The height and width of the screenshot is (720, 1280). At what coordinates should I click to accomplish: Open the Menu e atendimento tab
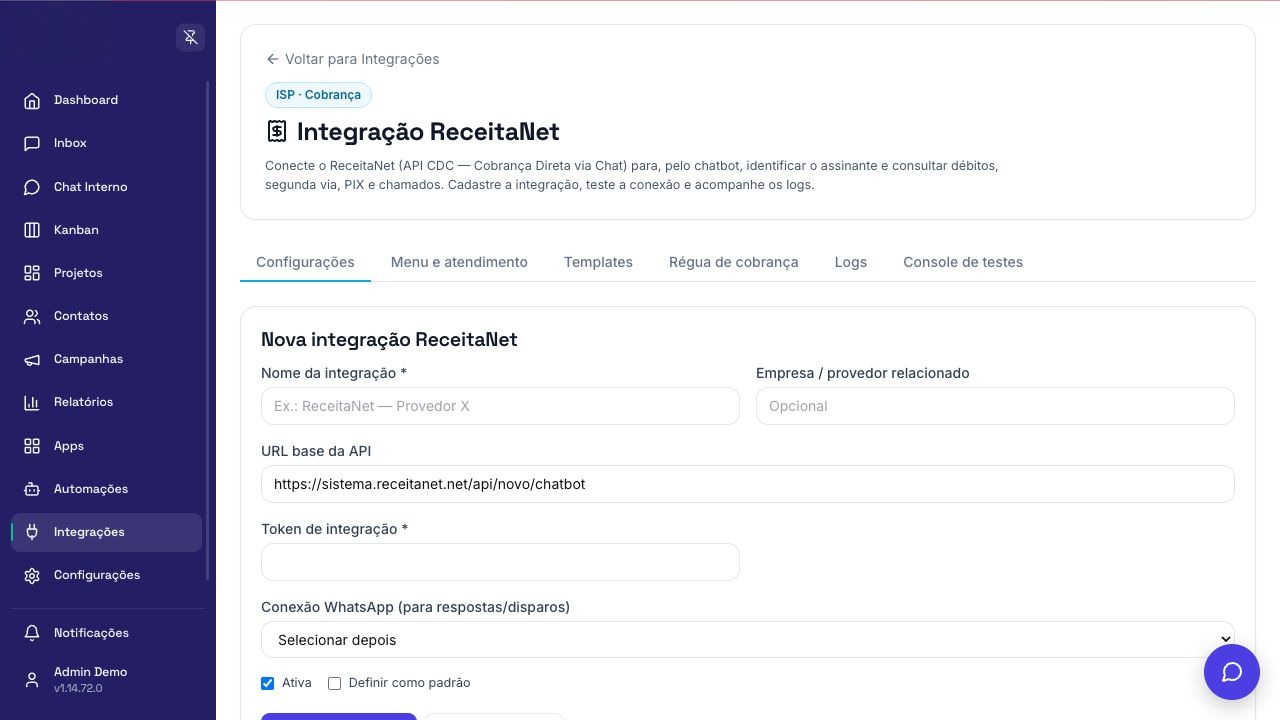pyautogui.click(x=459, y=262)
